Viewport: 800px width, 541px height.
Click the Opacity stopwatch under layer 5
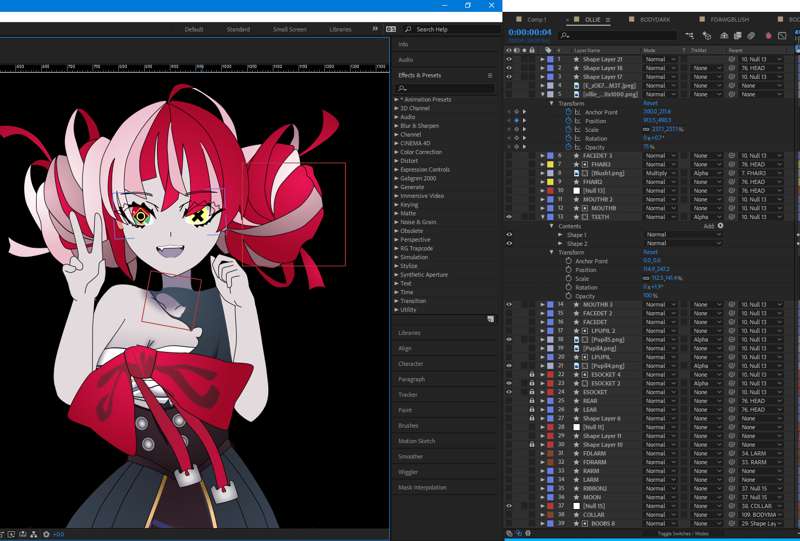(567, 147)
